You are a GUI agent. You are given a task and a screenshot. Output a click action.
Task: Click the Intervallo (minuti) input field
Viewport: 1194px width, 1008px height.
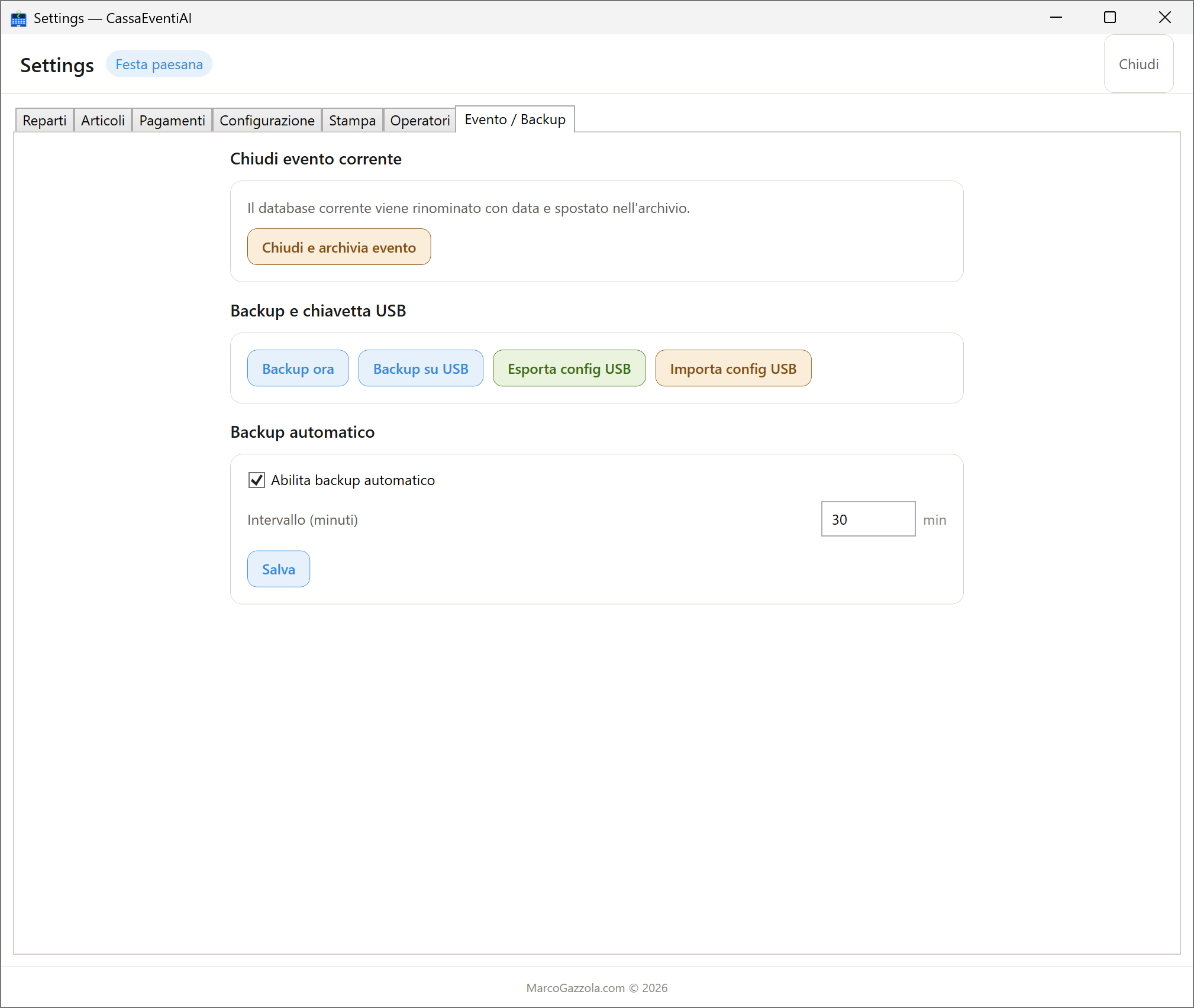point(868,519)
